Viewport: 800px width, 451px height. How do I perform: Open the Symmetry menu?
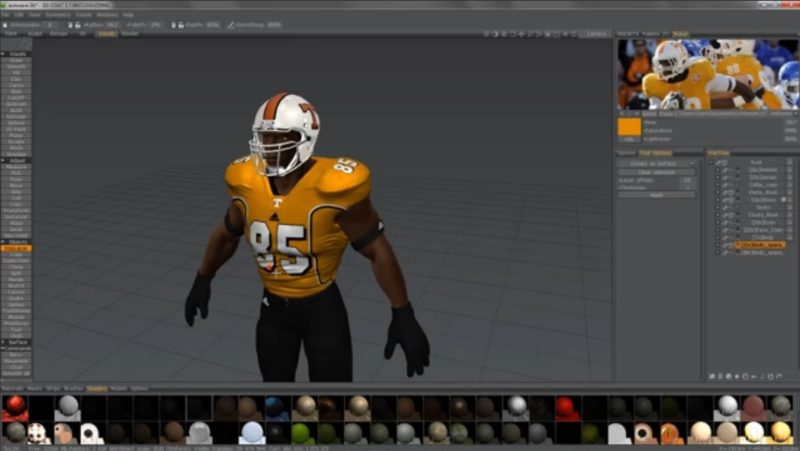point(58,15)
